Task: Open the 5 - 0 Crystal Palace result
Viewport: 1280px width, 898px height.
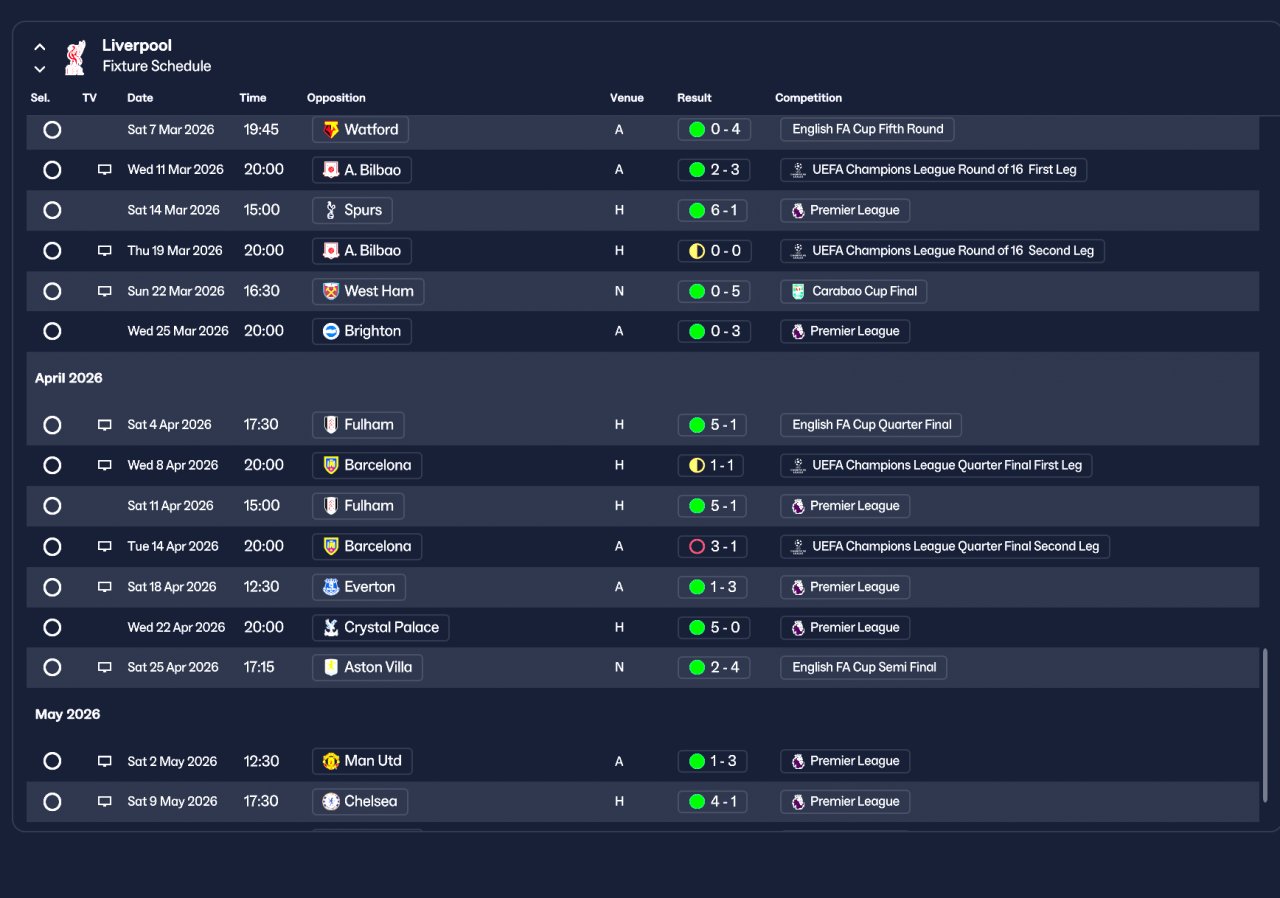Action: point(712,627)
